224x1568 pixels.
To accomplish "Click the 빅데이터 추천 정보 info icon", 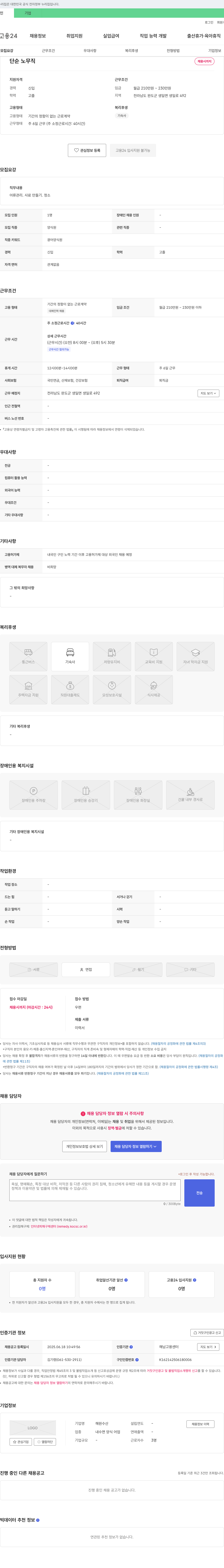I will [38, 1520].
